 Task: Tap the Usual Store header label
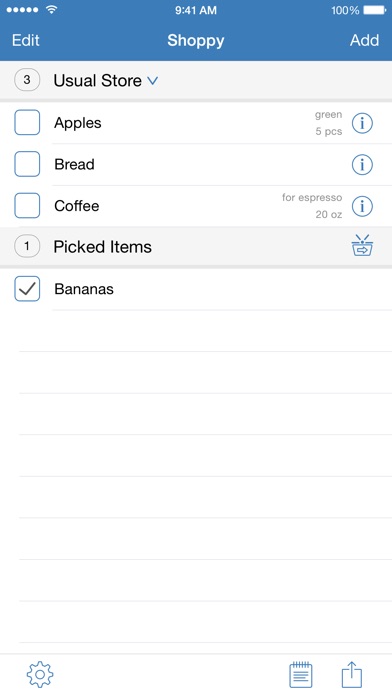click(98, 80)
